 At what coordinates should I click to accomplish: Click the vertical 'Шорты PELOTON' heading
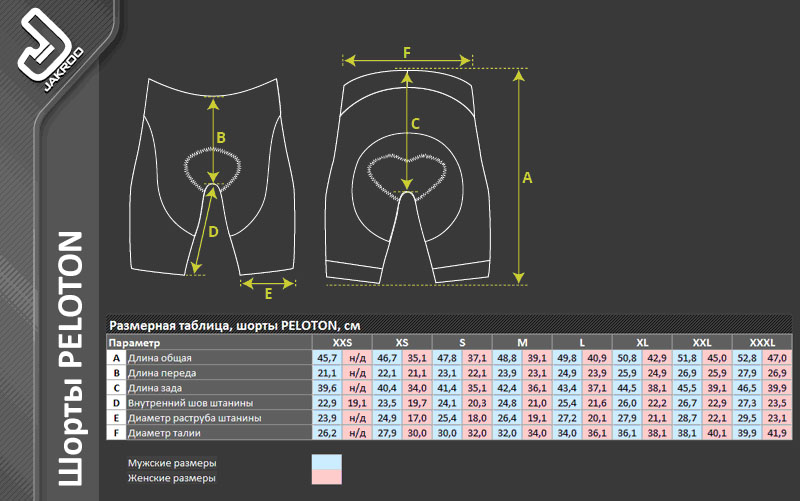pos(70,359)
